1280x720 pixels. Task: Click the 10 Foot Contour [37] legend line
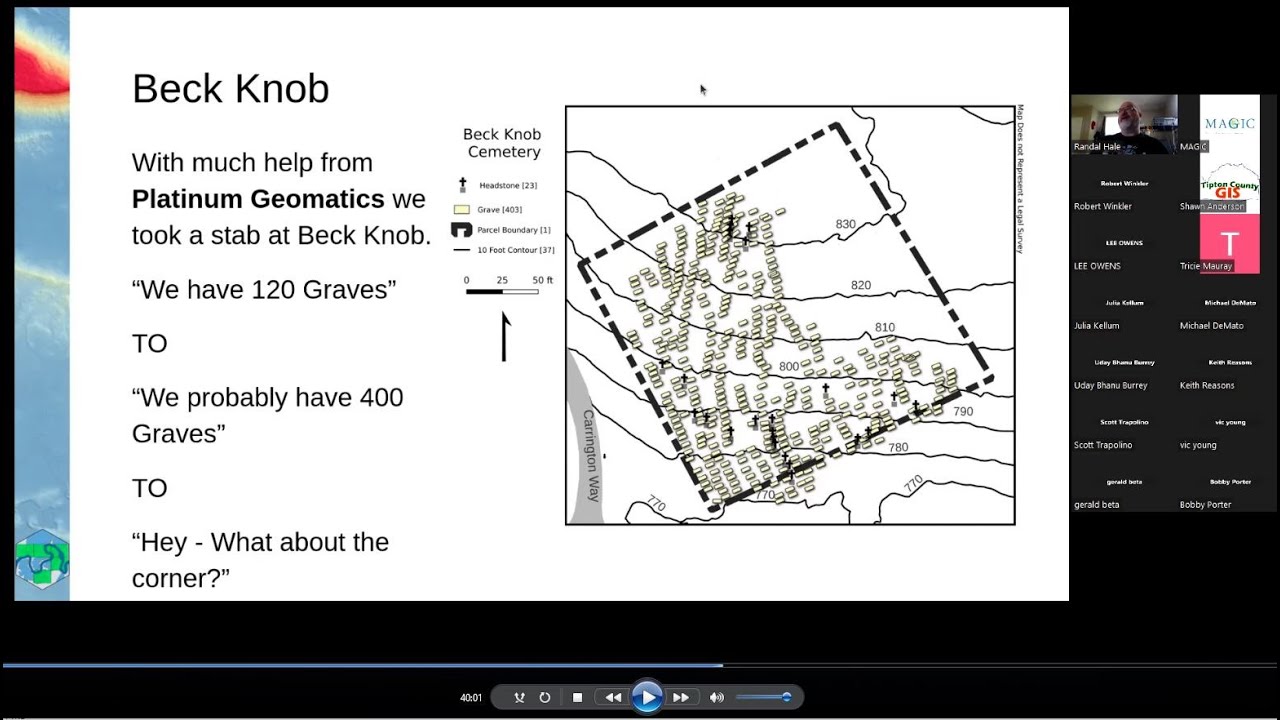tap(462, 250)
